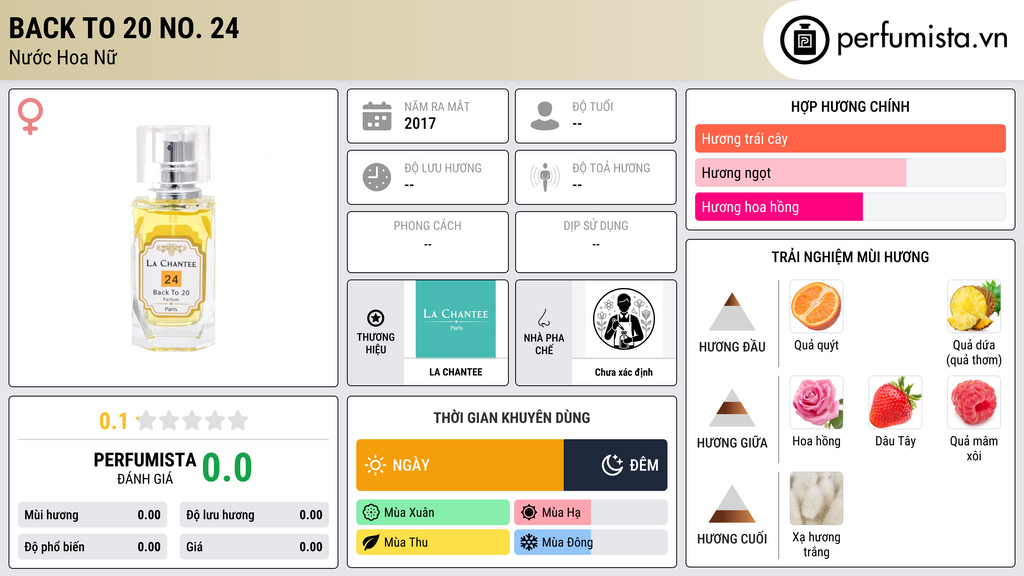Click the Chưa xác định perfumer label
The image size is (1024, 576).
[624, 372]
